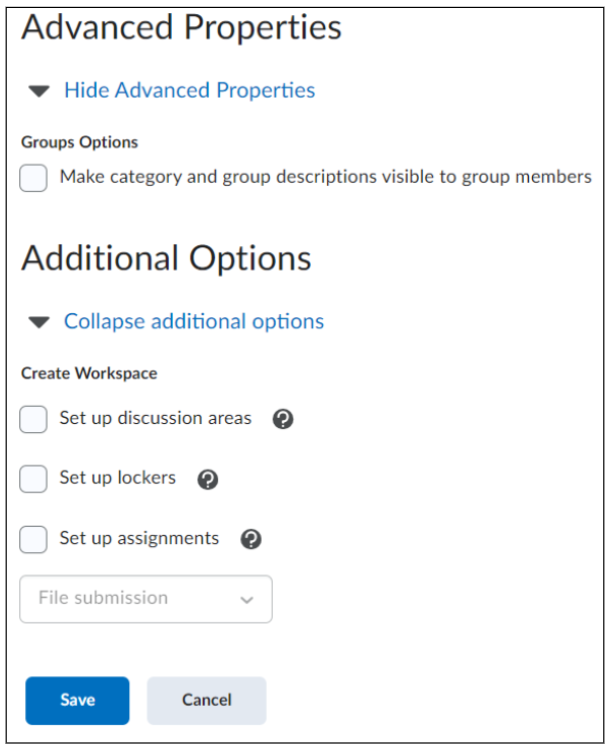Click the Collapse additional options link
The width and height of the screenshot is (609, 750).
tap(194, 321)
